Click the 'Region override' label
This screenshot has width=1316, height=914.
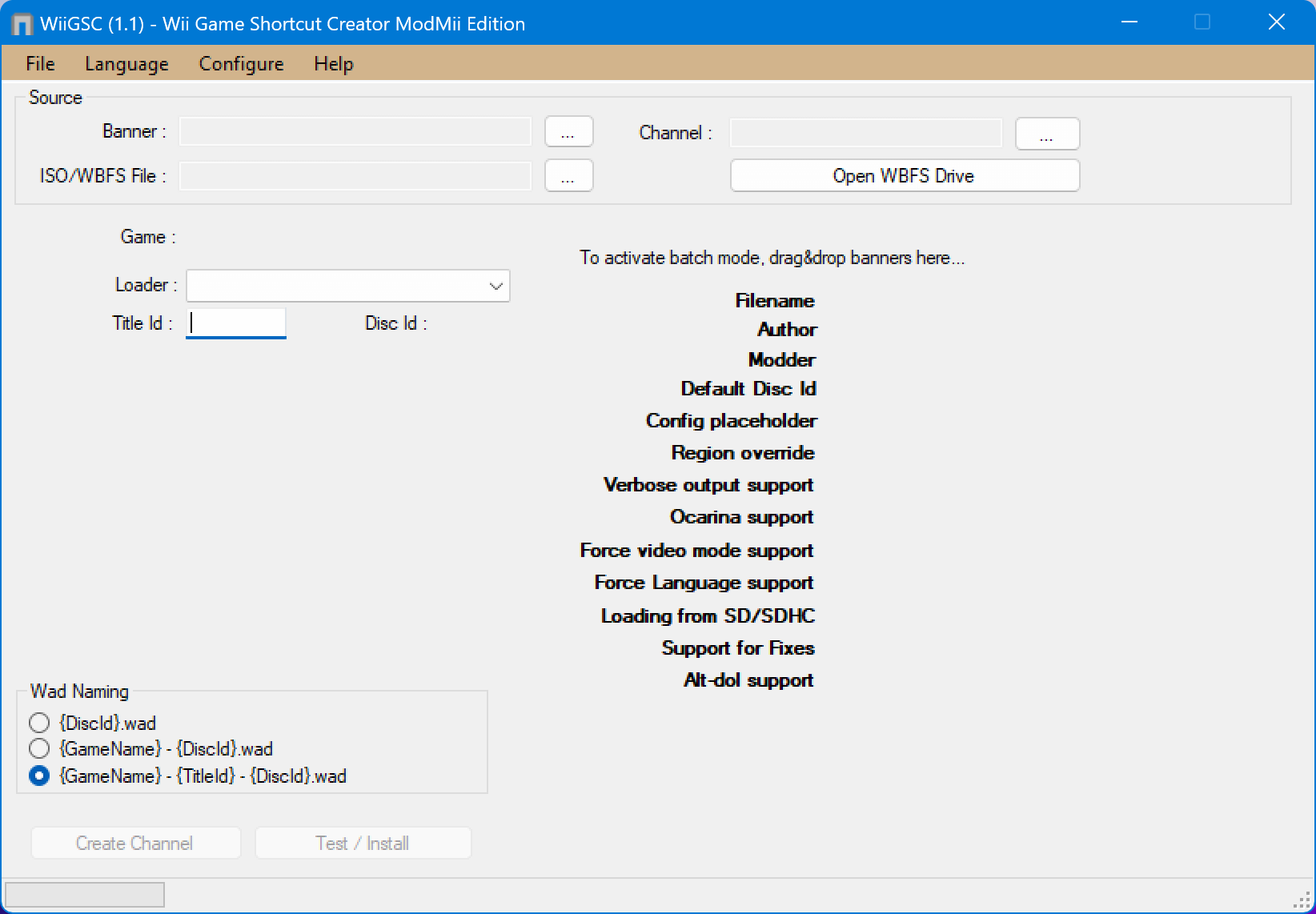click(x=742, y=453)
